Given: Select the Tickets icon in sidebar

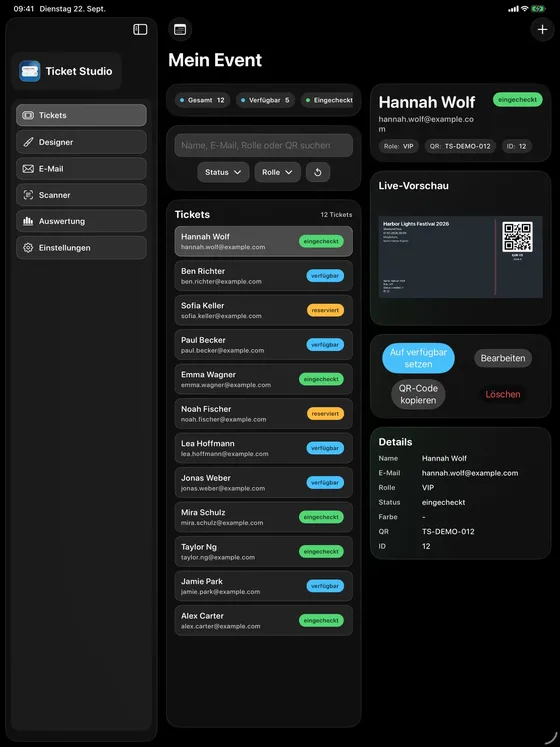Looking at the screenshot, I should [28, 115].
